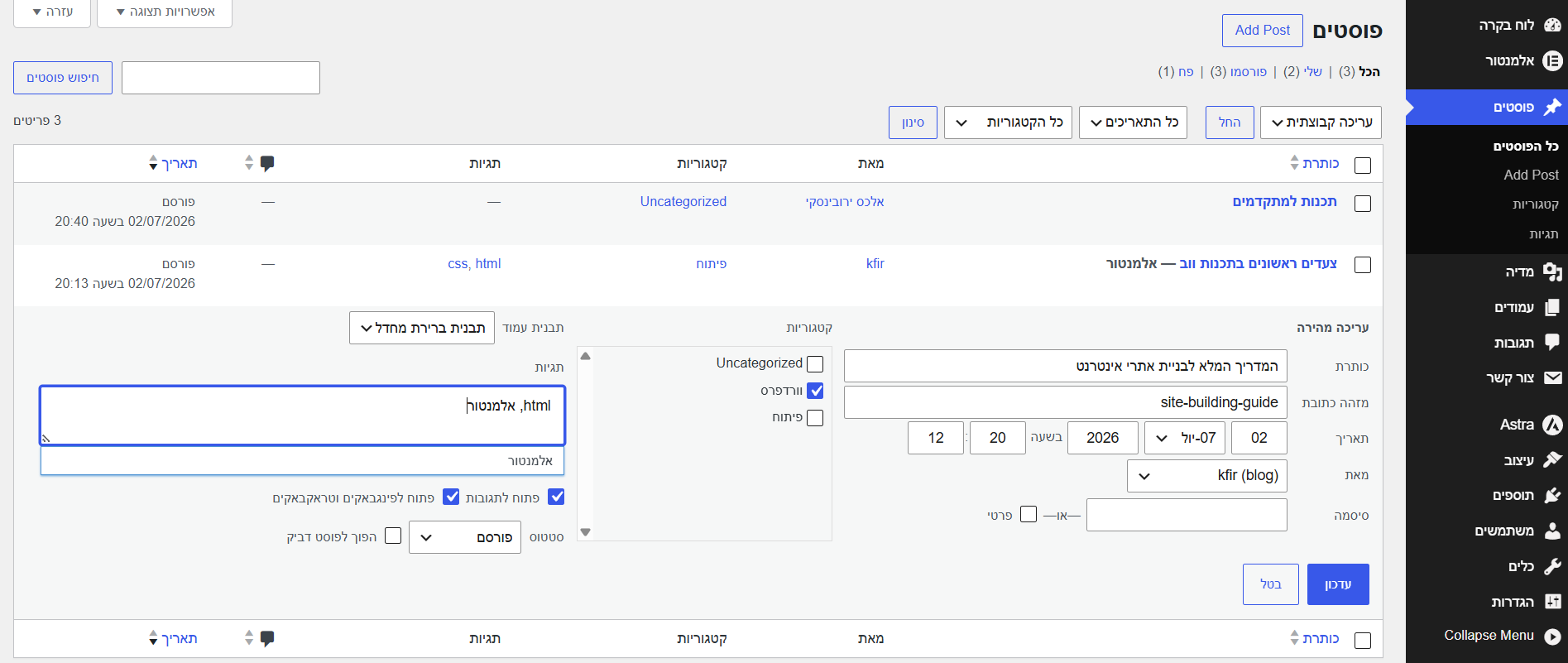Click the Add Post button near the title
Screen dimensions: 1568x663
[x=1263, y=31]
